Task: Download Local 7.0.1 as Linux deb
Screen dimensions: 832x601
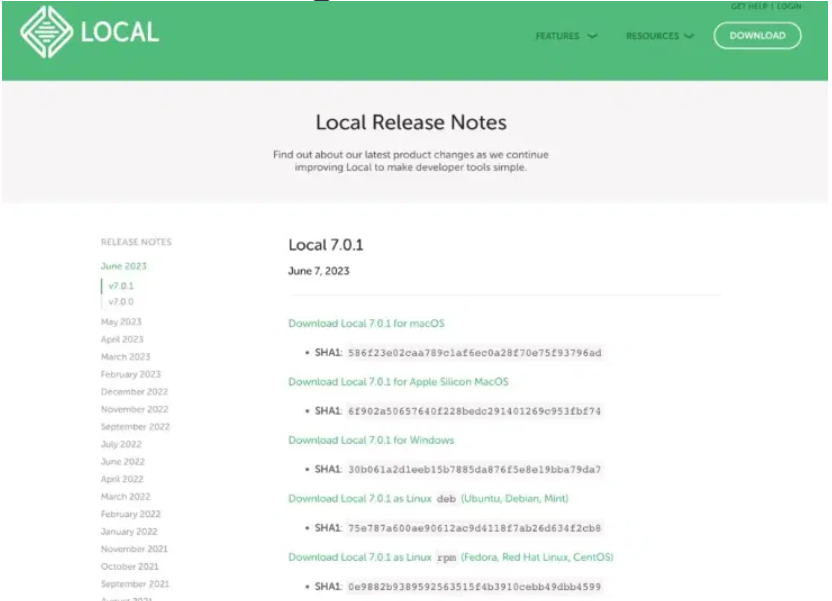Action: [428, 499]
